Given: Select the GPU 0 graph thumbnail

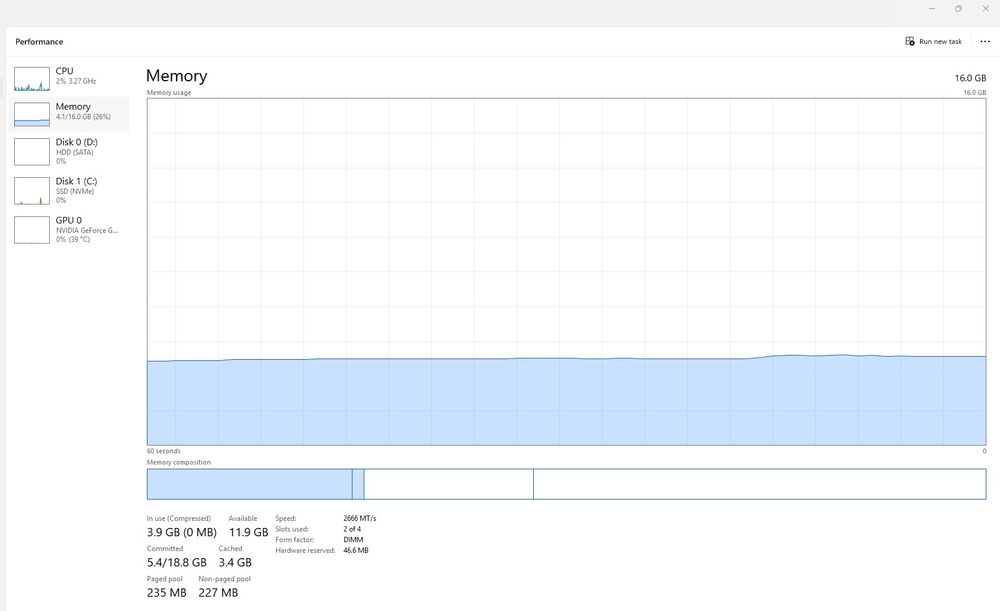Looking at the screenshot, I should click(x=32, y=230).
